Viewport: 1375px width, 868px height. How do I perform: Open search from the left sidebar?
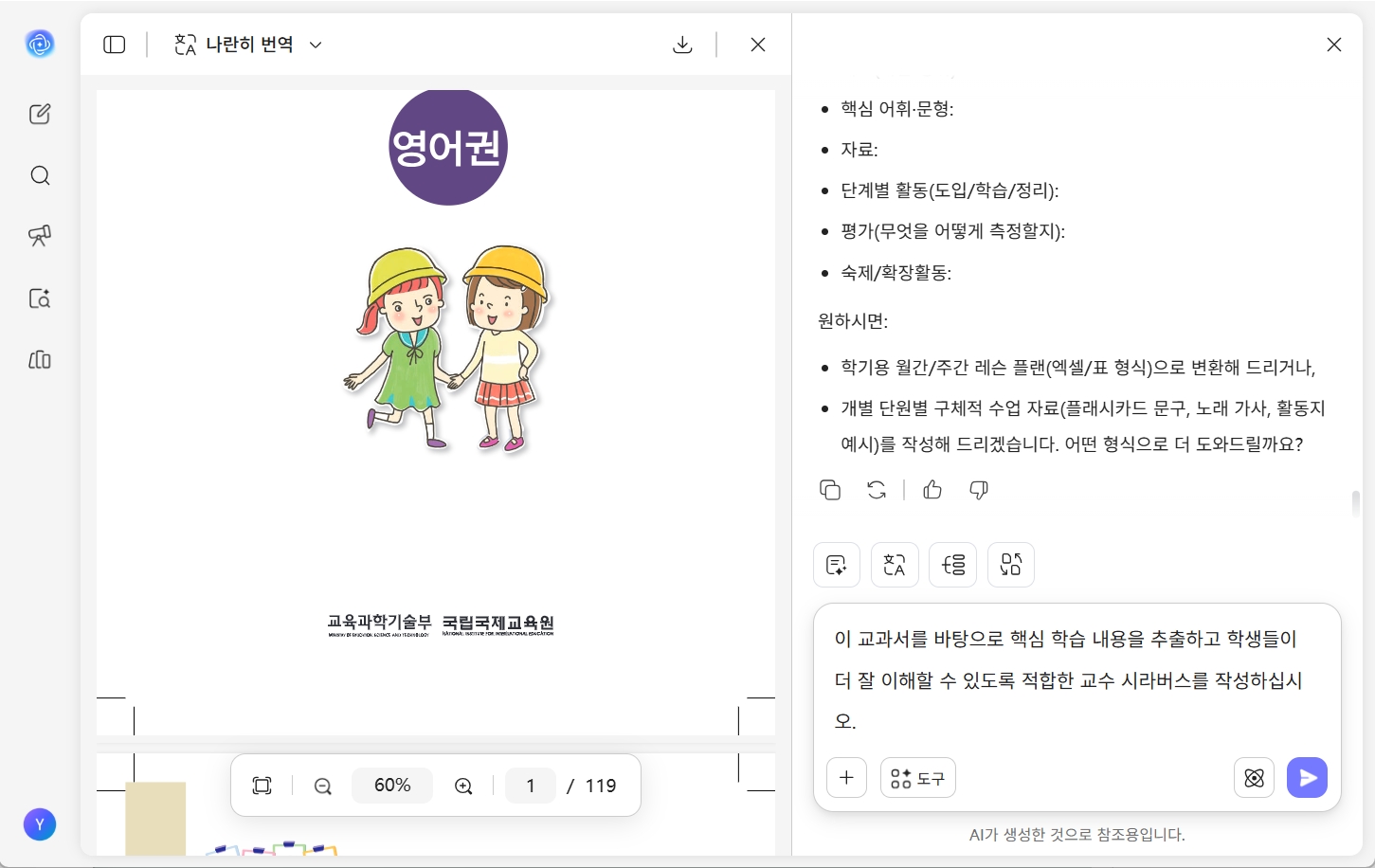[40, 175]
